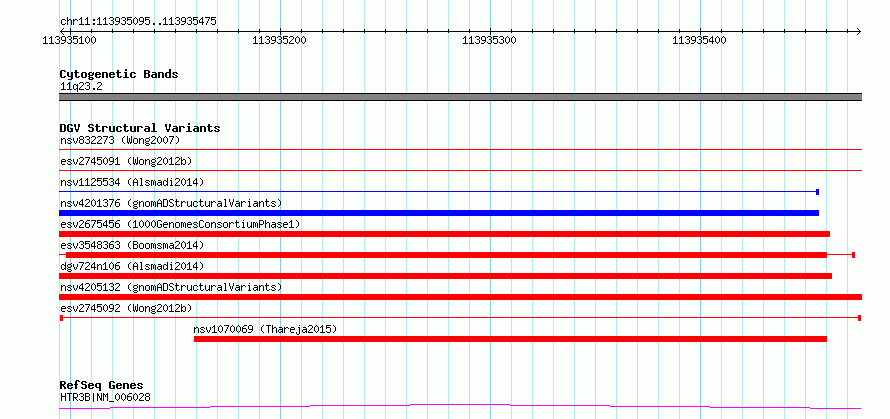The height and width of the screenshot is (419, 890).
Task: Click the Cytogenetic Bands track title
Action: pos(119,74)
